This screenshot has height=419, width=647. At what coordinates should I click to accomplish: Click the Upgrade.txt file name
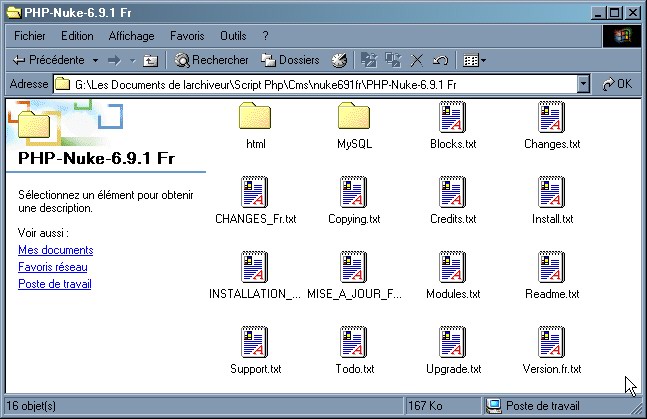pyautogui.click(x=453, y=369)
